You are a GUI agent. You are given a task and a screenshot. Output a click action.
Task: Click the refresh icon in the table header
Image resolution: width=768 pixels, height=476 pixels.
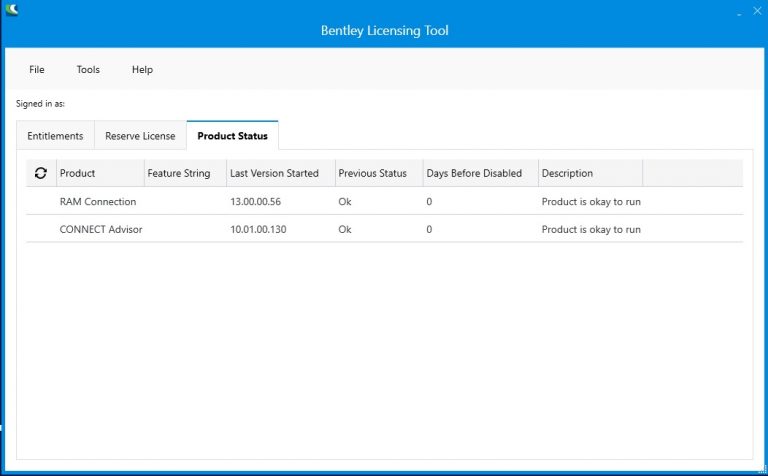coord(41,173)
